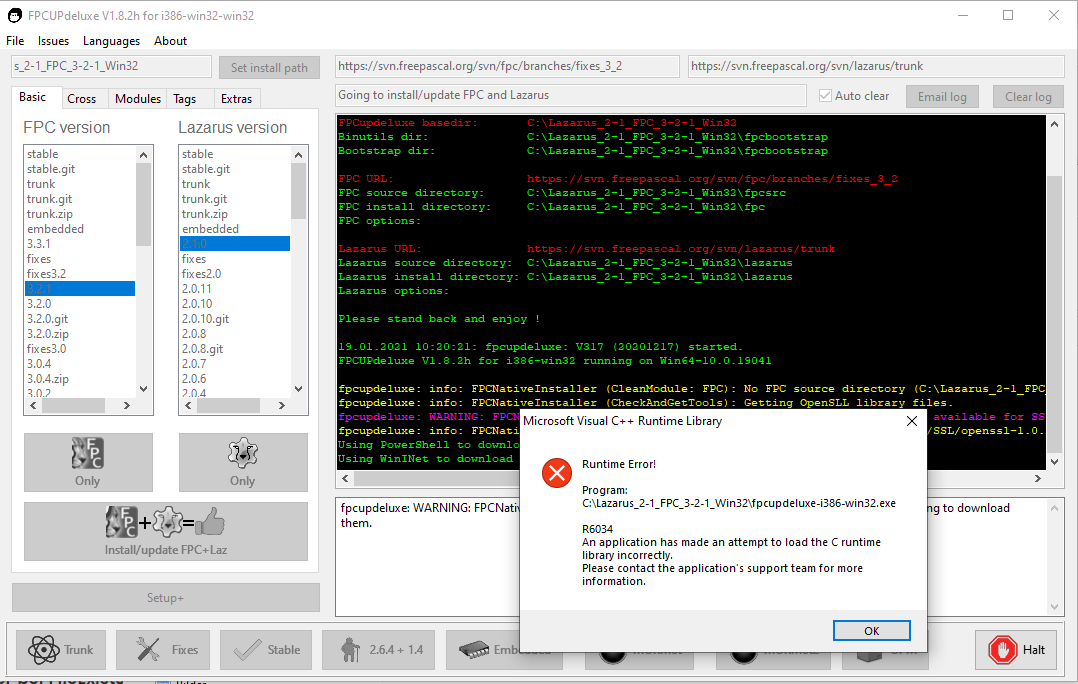
Task: Click the Lazarus SVN URL field
Action: click(876, 67)
